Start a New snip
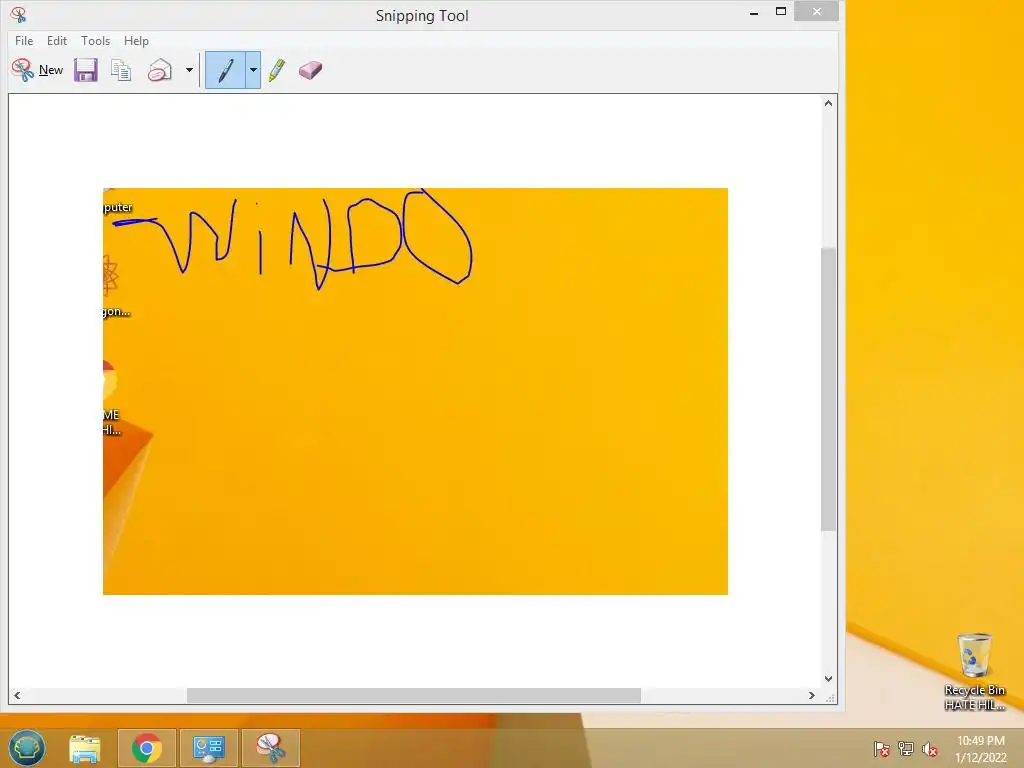 click(38, 70)
